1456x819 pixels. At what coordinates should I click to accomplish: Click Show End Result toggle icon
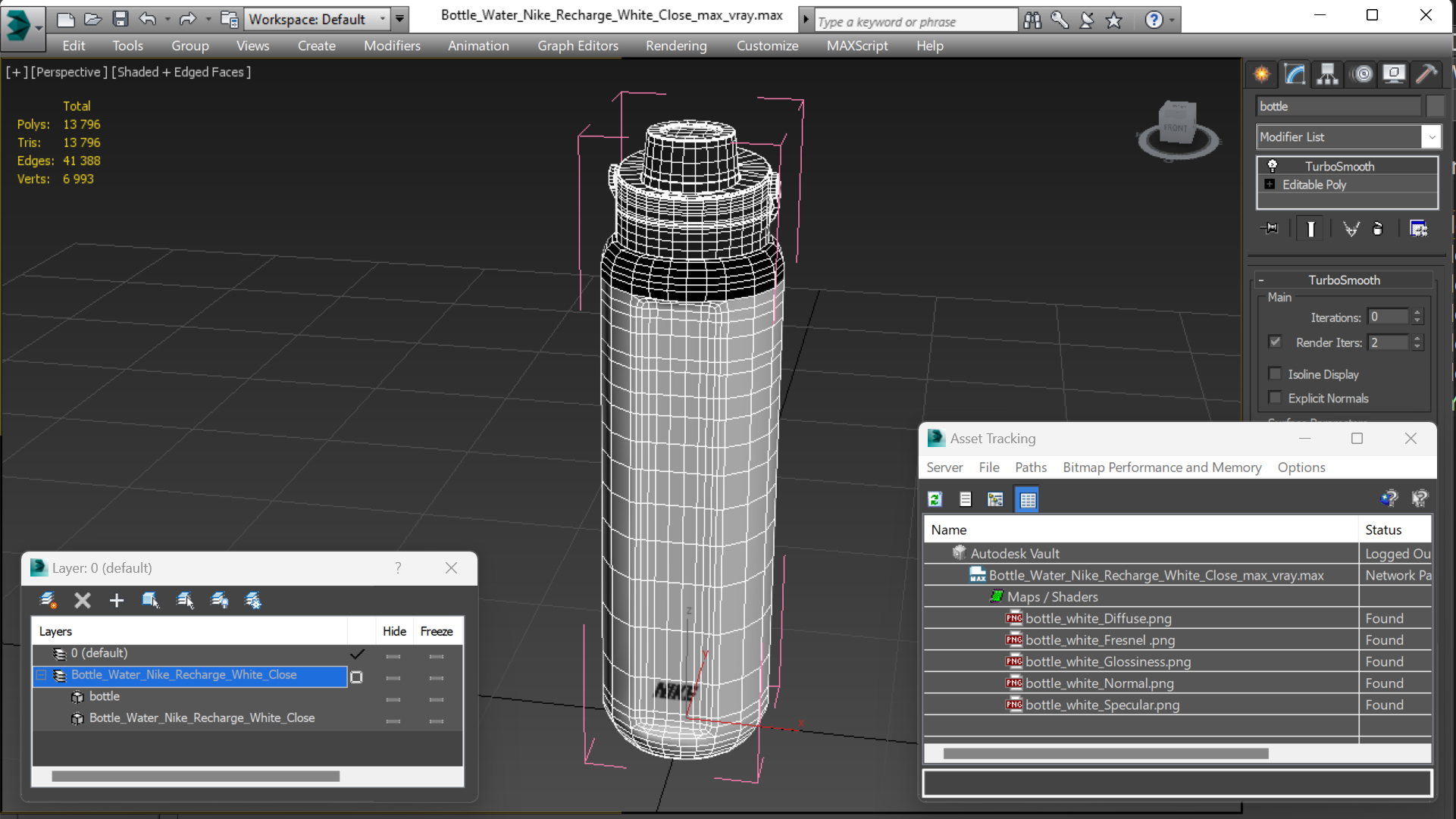(x=1310, y=228)
